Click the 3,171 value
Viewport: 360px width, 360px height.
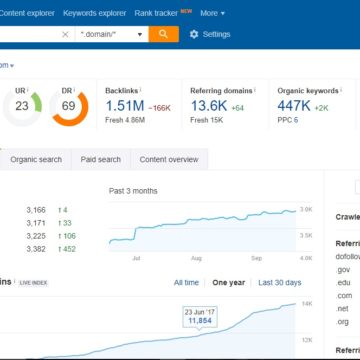pyautogui.click(x=36, y=223)
